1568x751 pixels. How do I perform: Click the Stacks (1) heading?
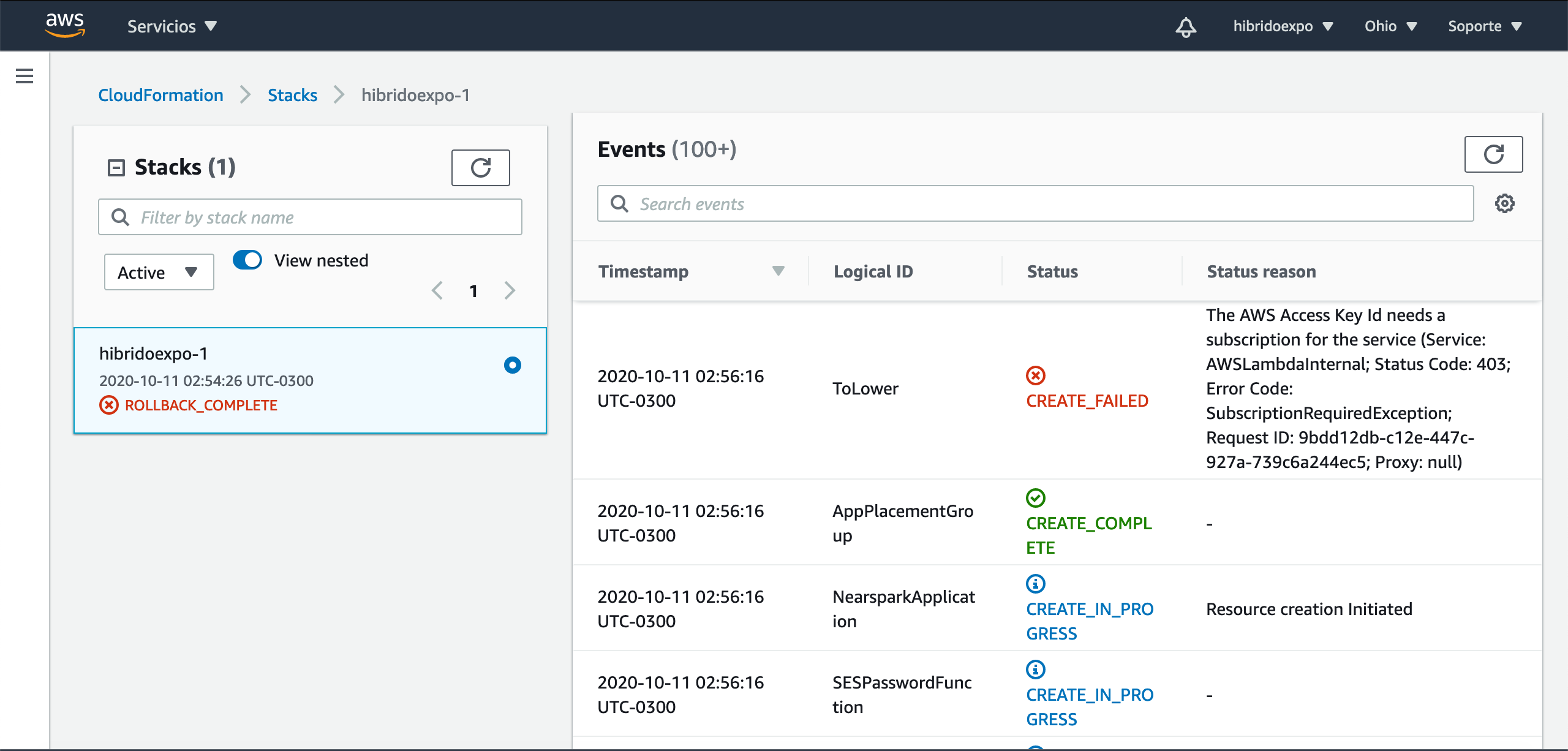pyautogui.click(x=185, y=167)
